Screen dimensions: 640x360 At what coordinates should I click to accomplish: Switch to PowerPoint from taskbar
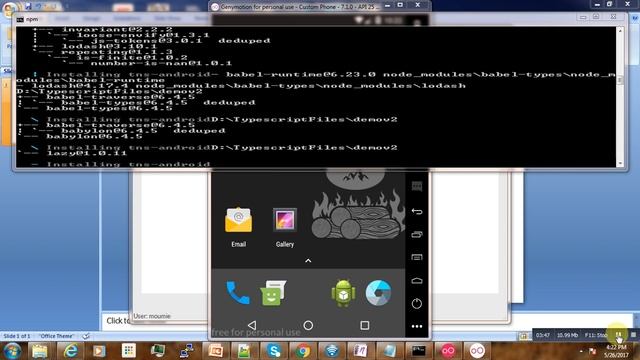(x=215, y=351)
